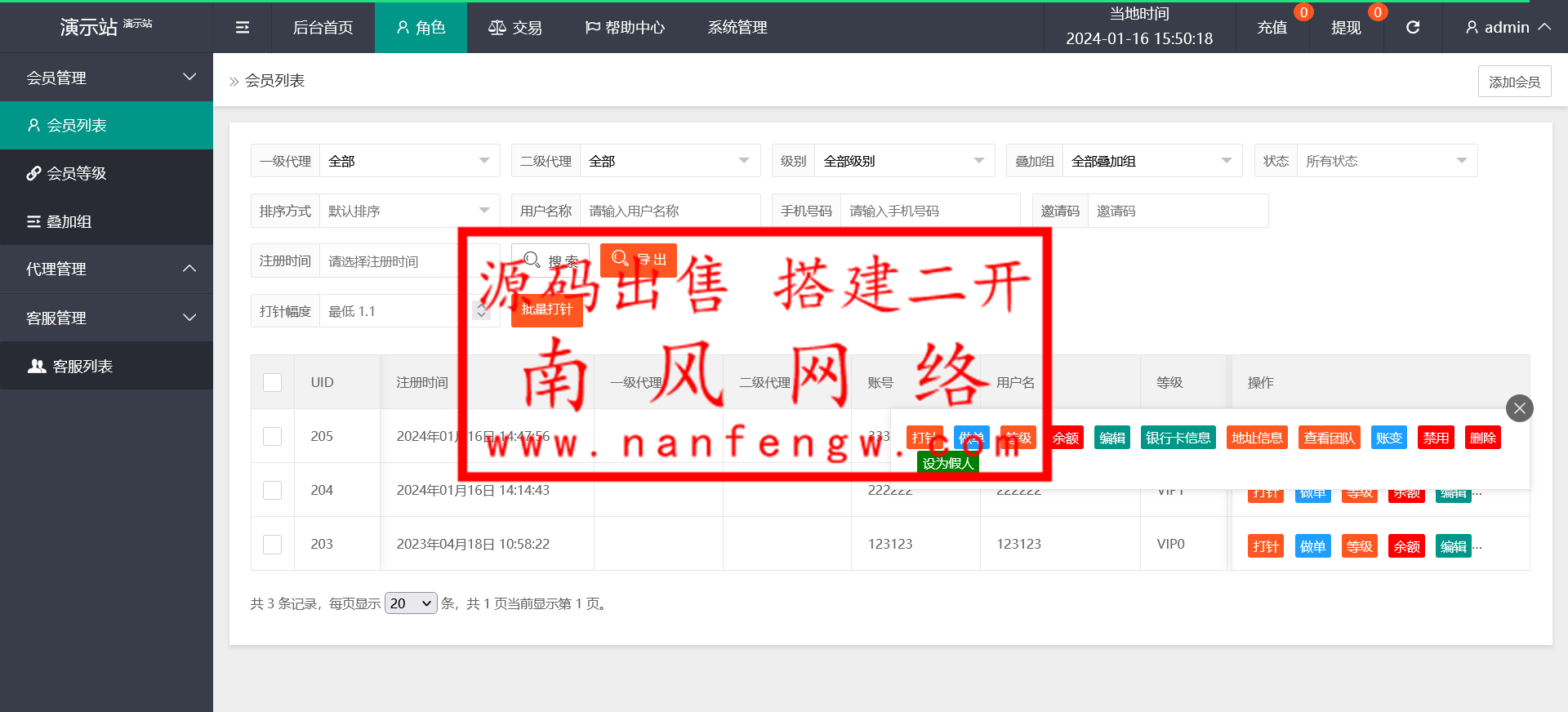
Task: Click the refresh icon in top bar
Action: [x=1413, y=28]
